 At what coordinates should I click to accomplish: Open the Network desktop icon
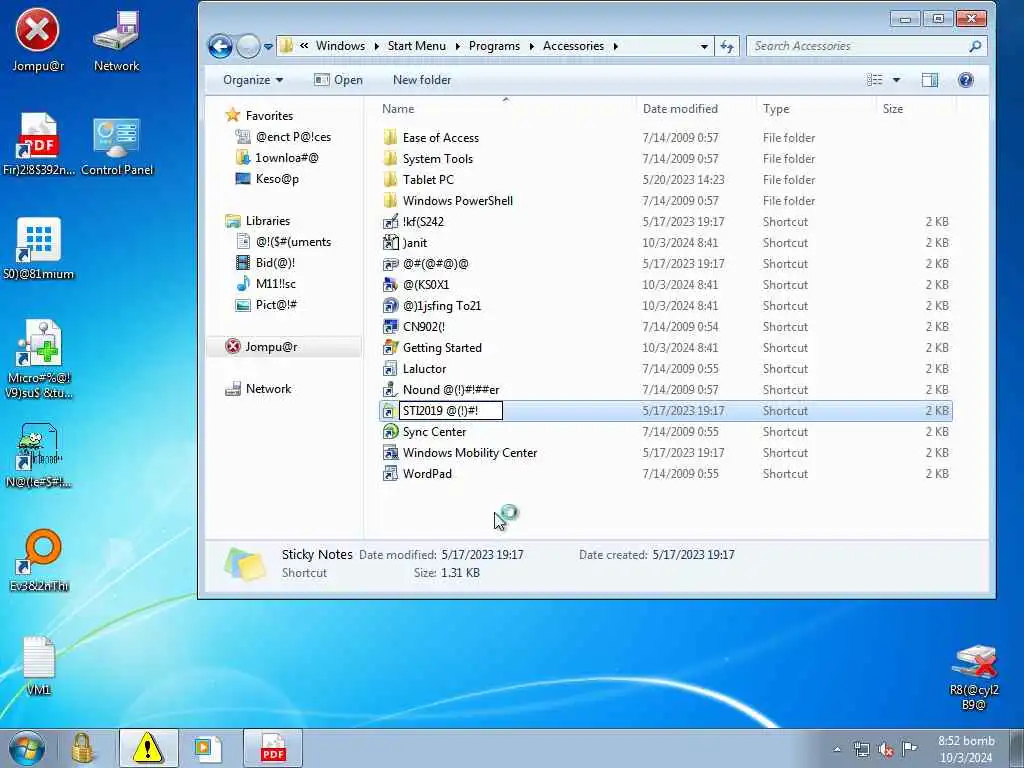point(116,40)
